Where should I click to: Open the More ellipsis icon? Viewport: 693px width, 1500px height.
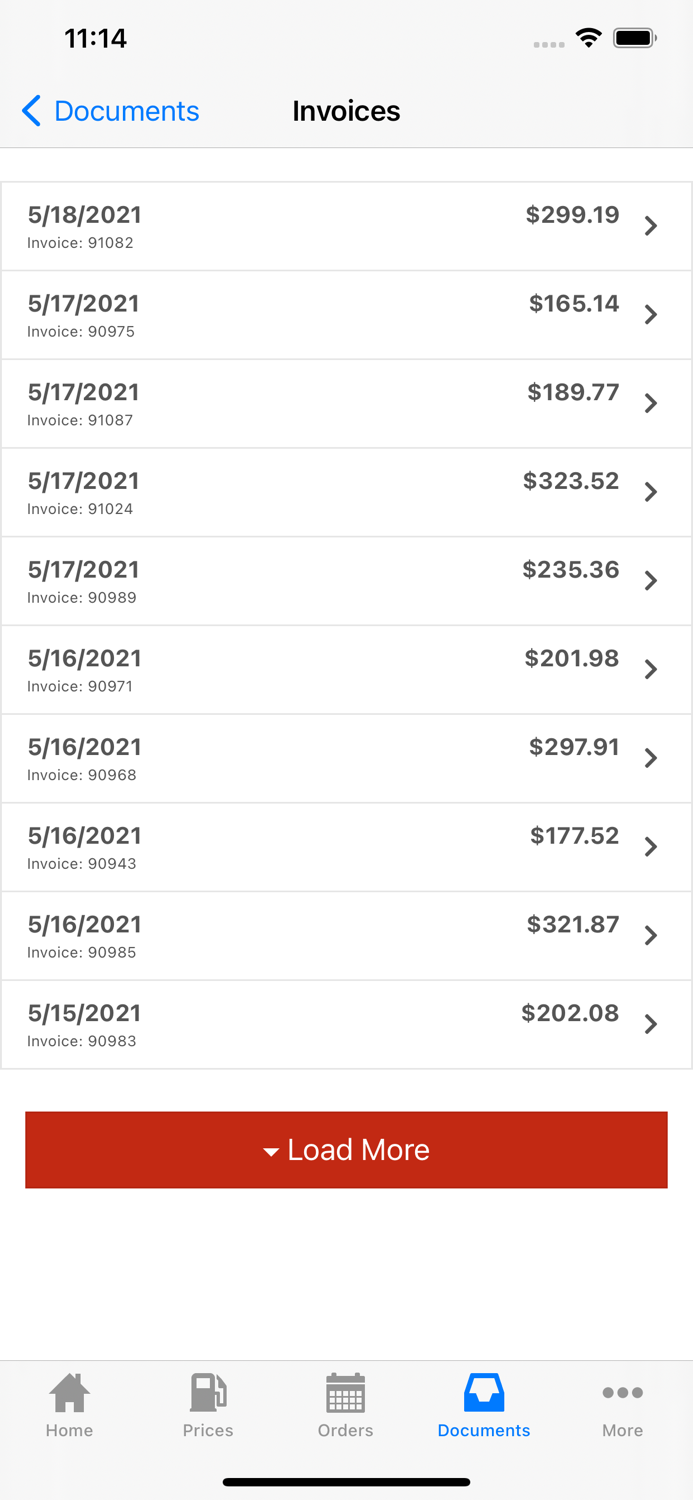[x=622, y=1392]
